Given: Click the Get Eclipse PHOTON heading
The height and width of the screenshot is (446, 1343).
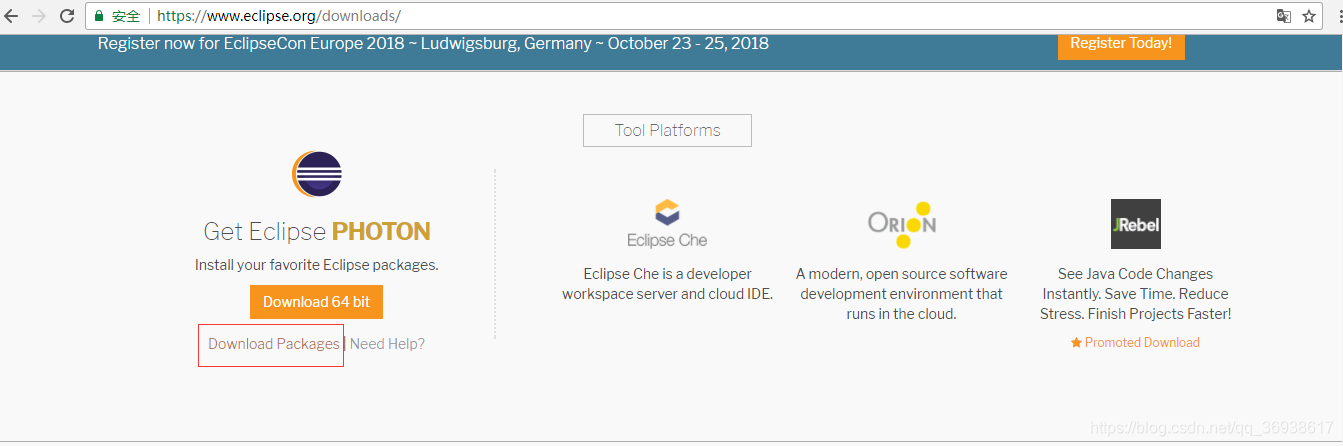Looking at the screenshot, I should (317, 232).
